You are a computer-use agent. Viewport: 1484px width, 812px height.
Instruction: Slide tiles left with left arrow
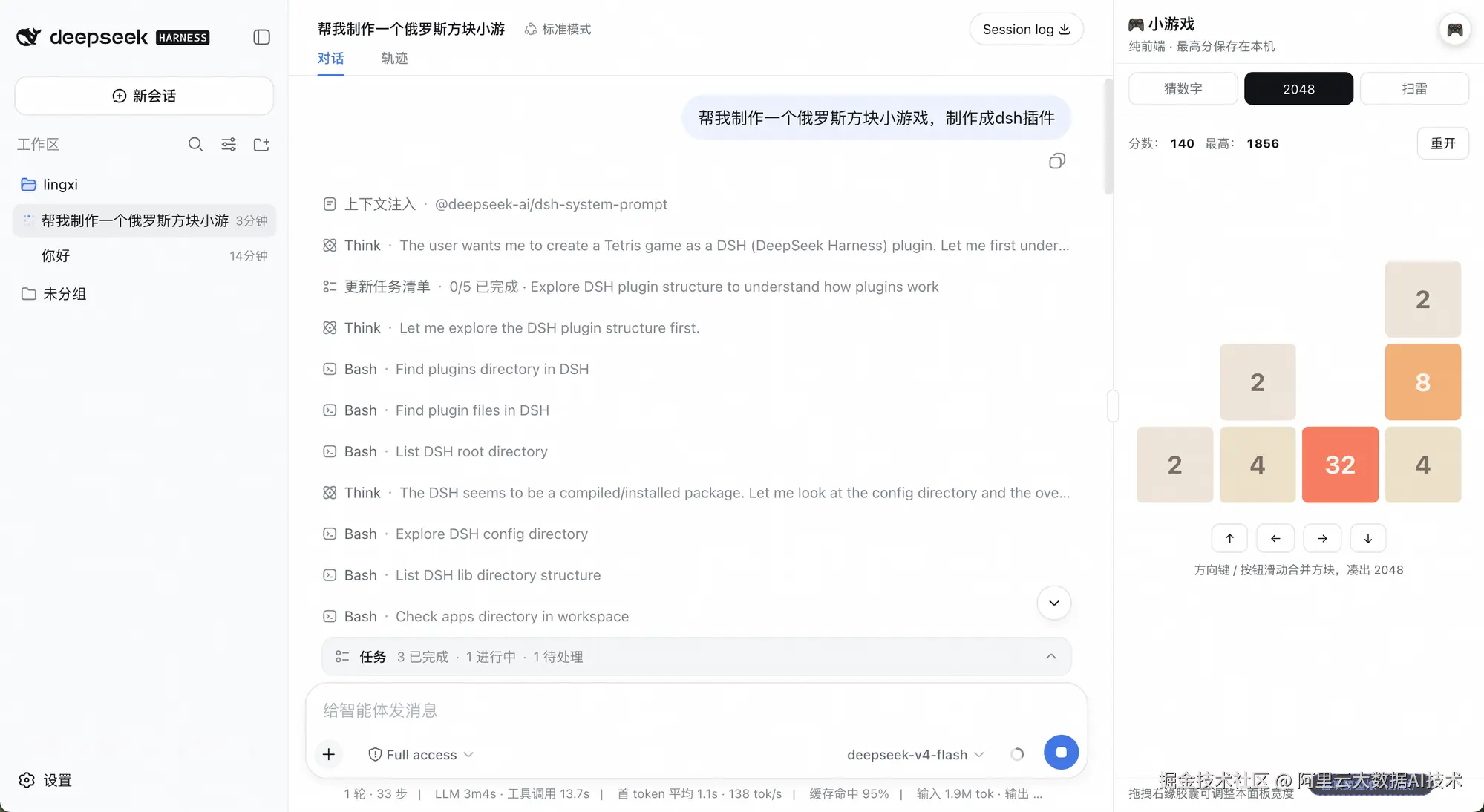point(1275,538)
